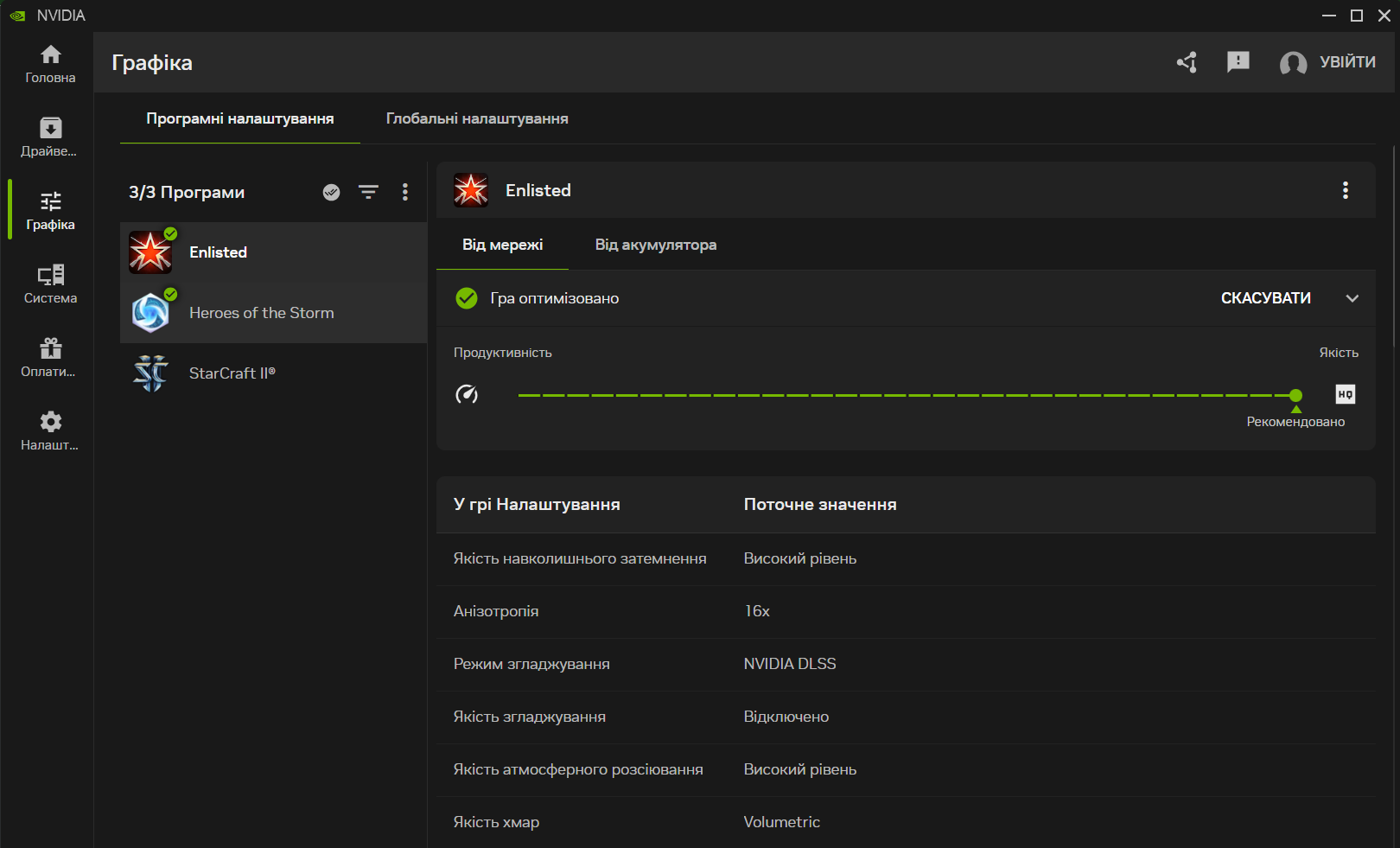
Task: Click the УВІЙТИ login button
Action: 1347,62
